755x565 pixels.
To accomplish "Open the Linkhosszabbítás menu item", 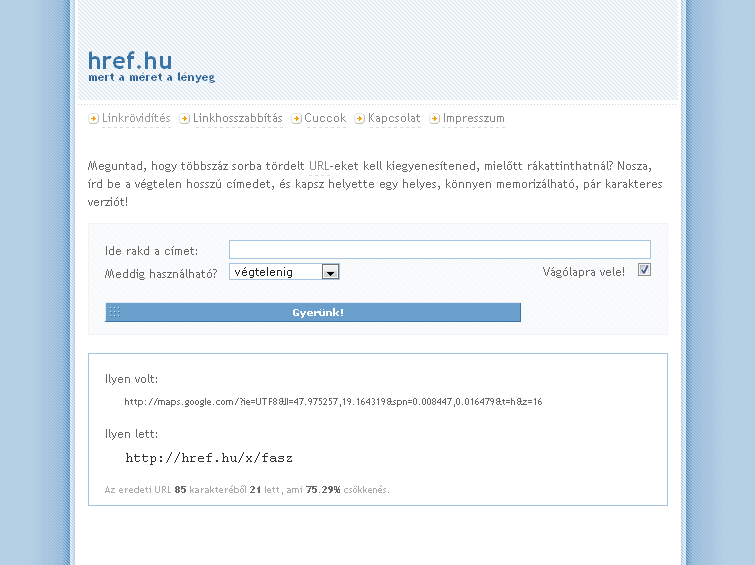I will (238, 118).
